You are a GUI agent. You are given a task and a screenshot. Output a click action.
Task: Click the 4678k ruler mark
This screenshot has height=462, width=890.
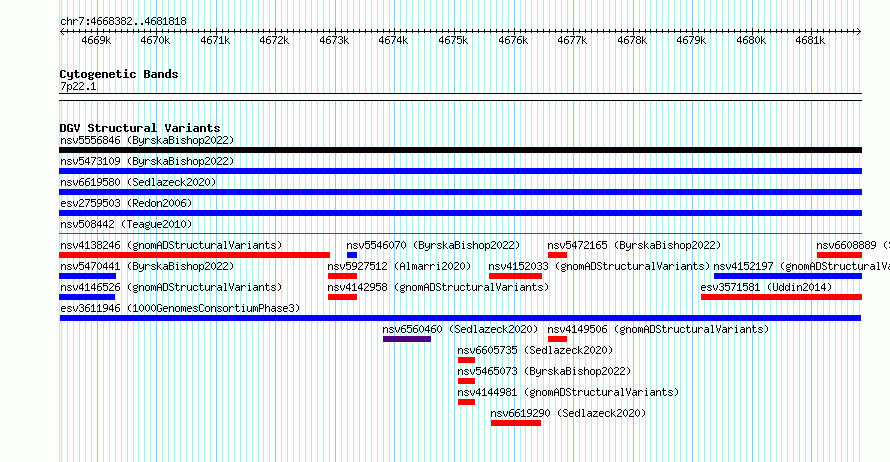[632, 40]
